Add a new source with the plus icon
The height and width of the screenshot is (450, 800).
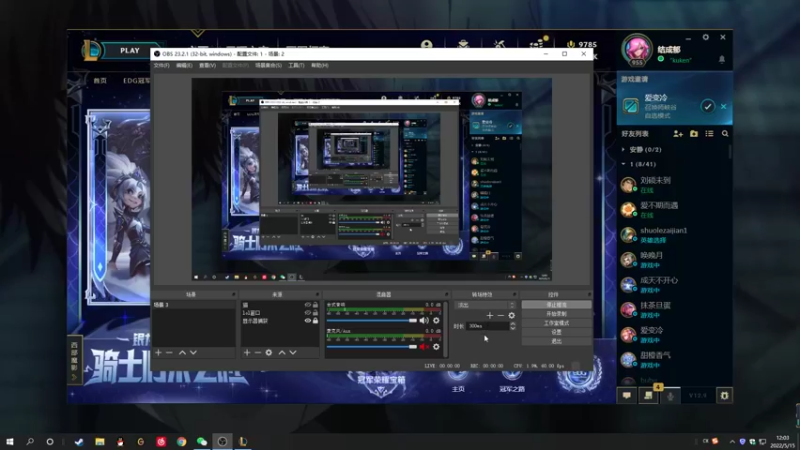[247, 353]
